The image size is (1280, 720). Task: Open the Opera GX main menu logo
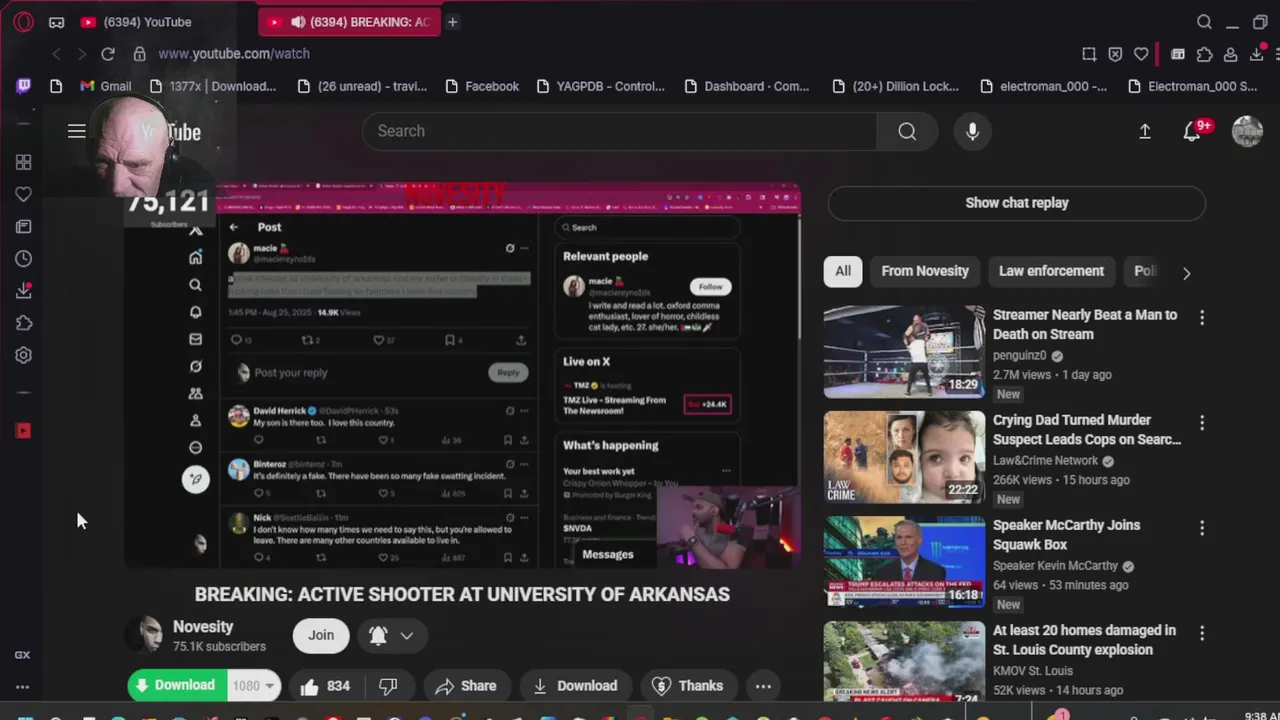[24, 22]
